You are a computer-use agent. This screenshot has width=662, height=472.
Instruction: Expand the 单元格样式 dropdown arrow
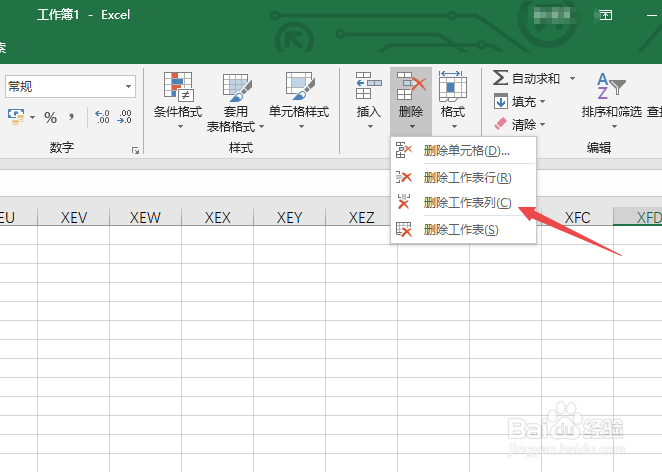(x=301, y=126)
